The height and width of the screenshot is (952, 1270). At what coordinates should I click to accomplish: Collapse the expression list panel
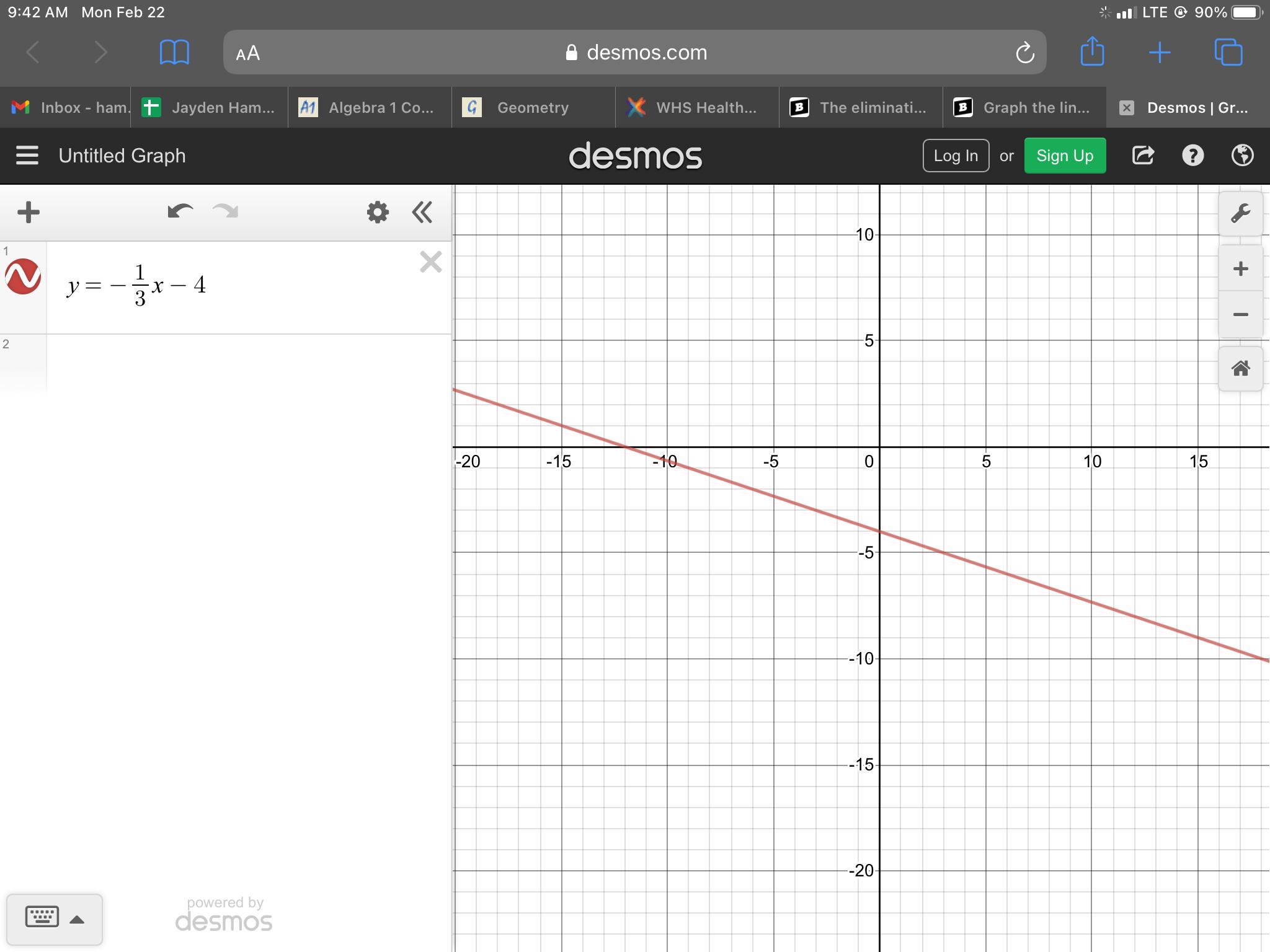click(x=422, y=213)
